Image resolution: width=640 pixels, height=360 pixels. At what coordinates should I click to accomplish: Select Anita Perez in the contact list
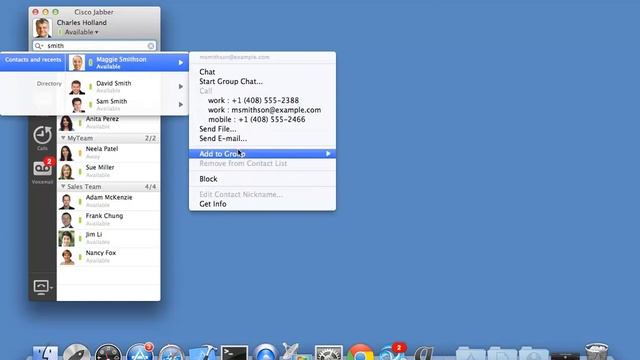point(108,123)
